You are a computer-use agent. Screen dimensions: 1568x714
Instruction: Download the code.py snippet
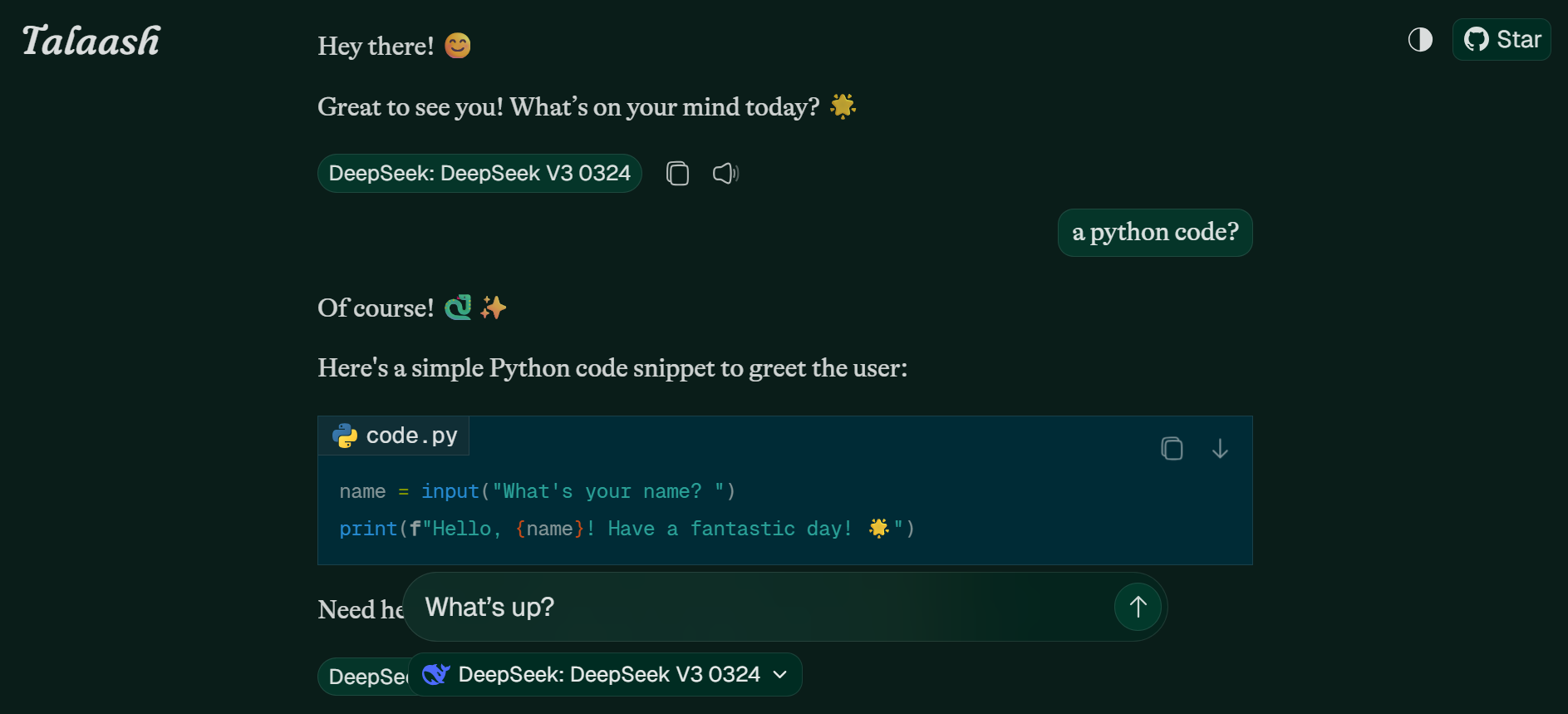[x=1220, y=449]
